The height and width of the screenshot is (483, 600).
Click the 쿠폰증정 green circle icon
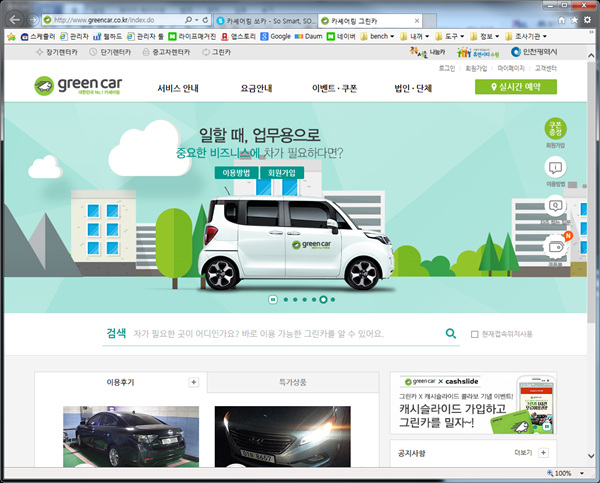[555, 129]
